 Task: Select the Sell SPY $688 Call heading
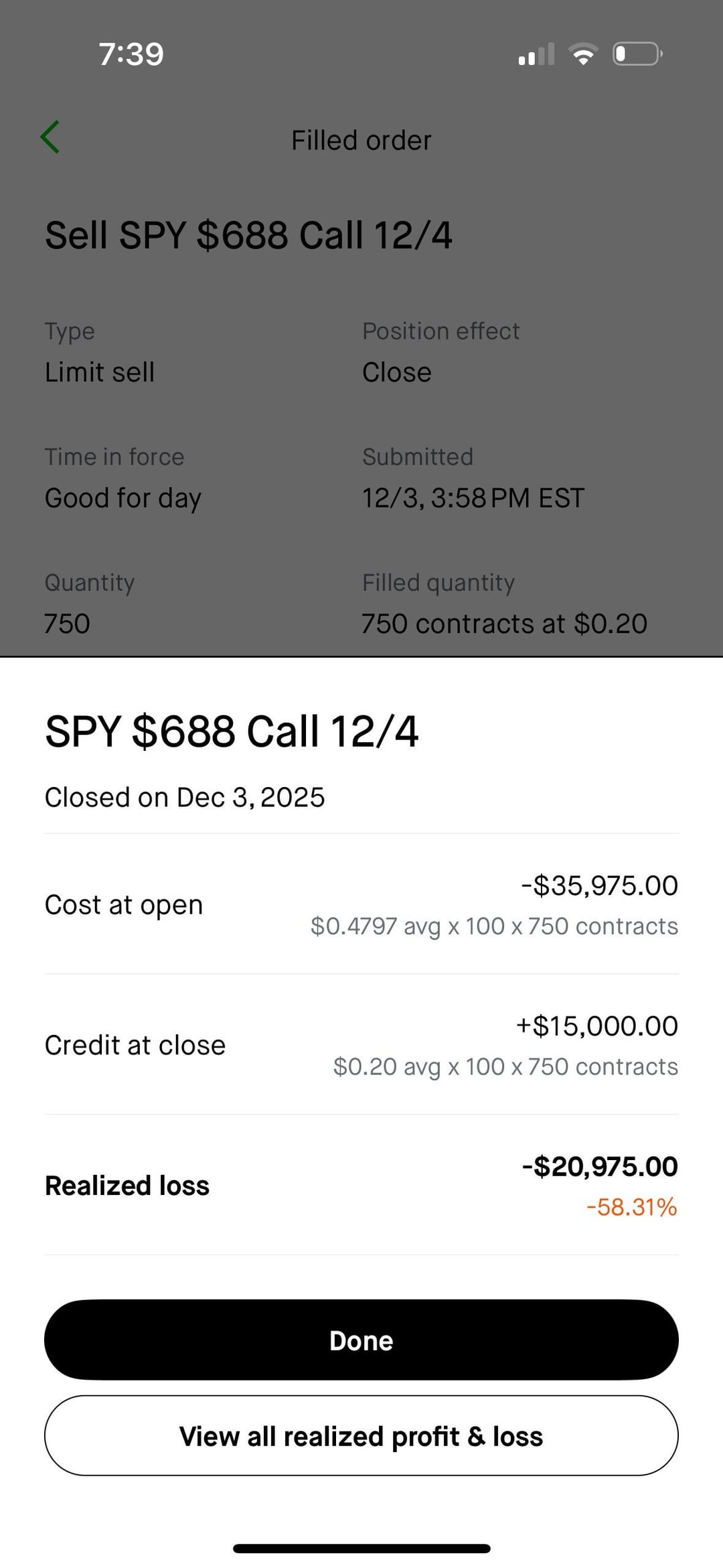click(248, 236)
